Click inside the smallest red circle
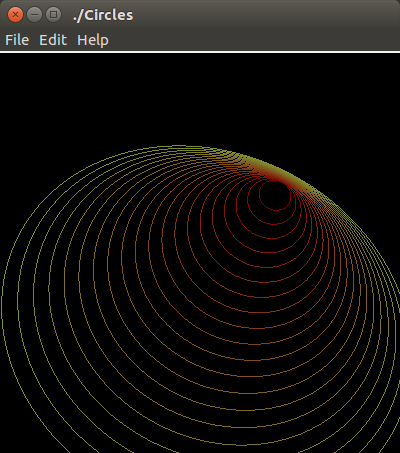400x453 pixels. point(275,195)
